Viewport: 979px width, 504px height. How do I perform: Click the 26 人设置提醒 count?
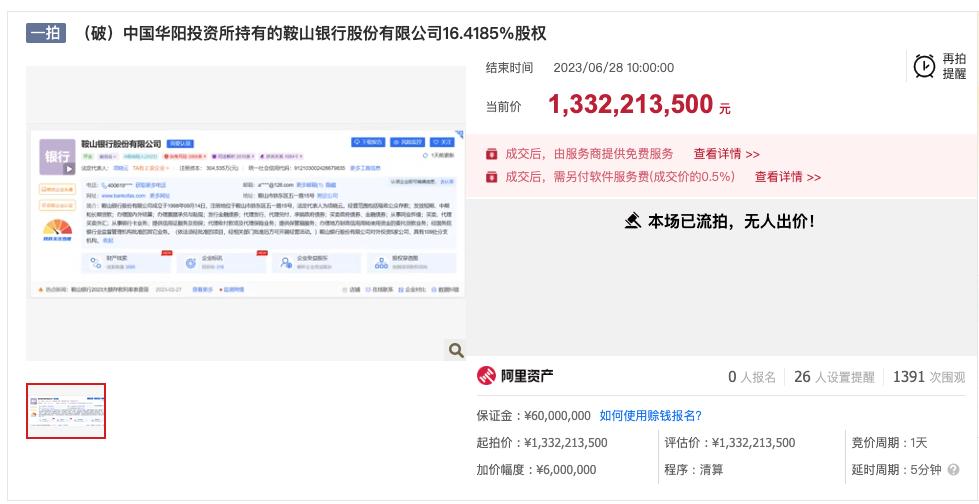(834, 377)
